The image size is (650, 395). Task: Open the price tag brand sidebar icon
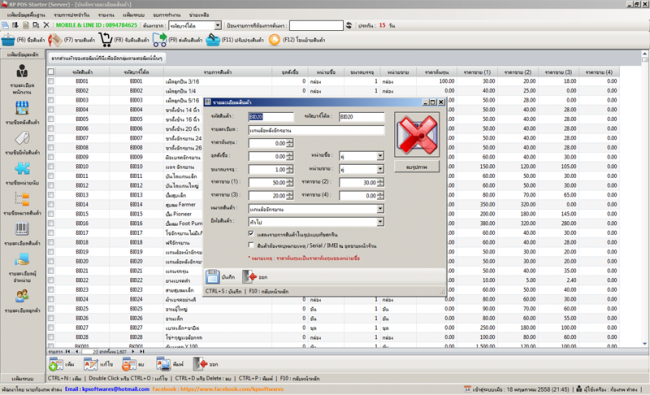[x=22, y=139]
